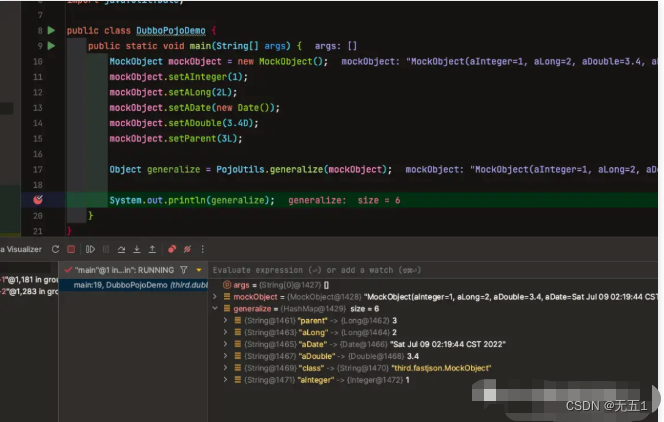Click the inline args: [] hint
This screenshot has height=422, width=664.
tap(336, 46)
